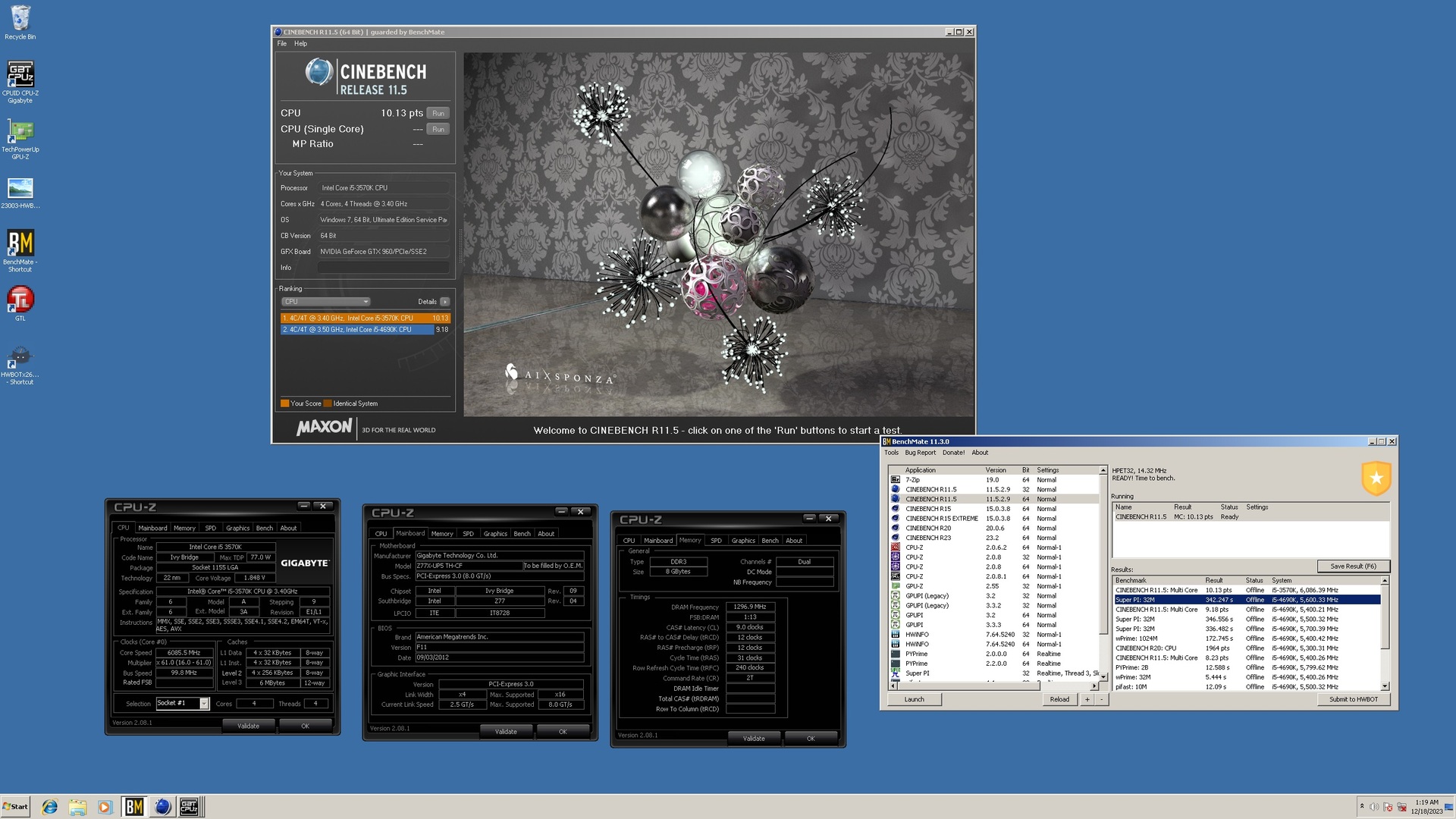Click scroll-up arrow of BenchMate application list

1103,471
